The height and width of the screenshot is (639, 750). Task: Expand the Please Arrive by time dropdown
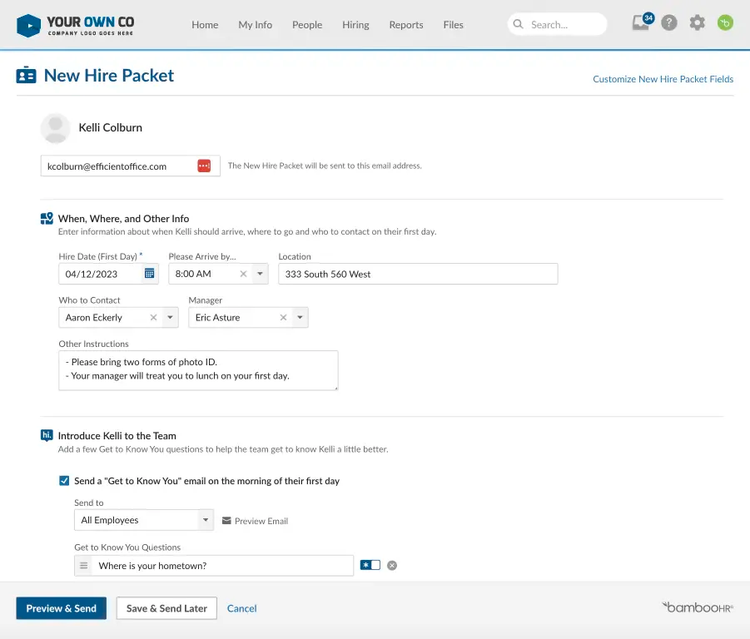[260, 274]
